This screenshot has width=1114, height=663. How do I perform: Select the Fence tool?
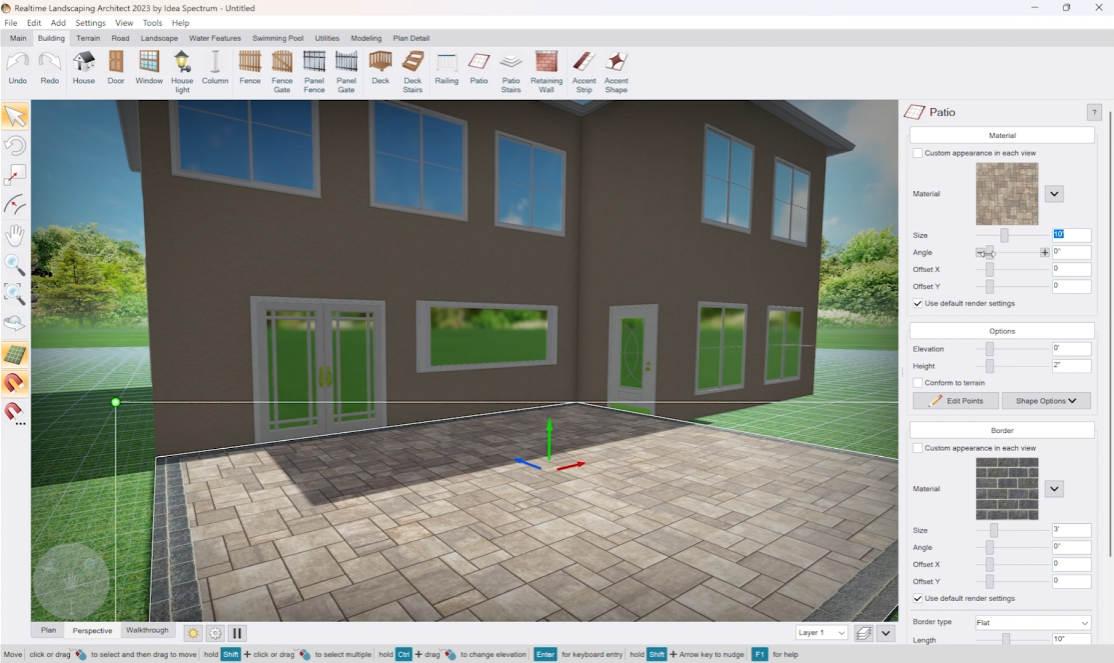[x=249, y=69]
